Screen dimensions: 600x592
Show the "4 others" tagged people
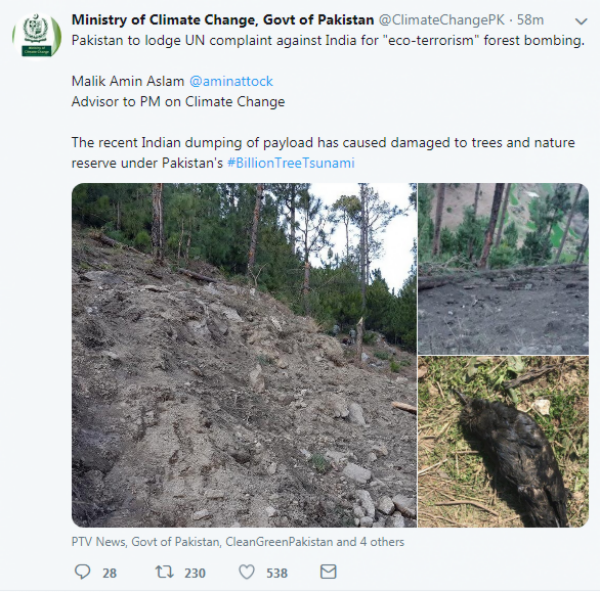coord(381,542)
